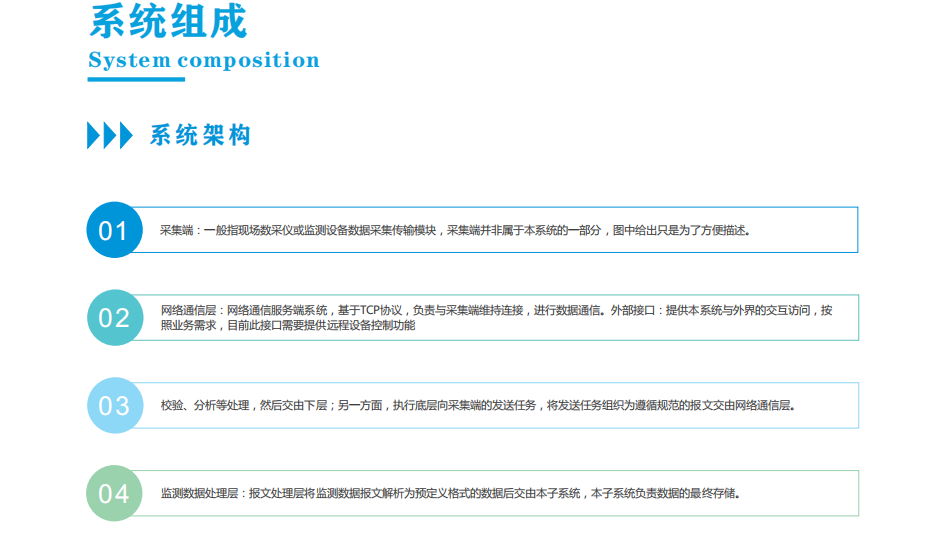Screen dimensions: 945x545
Task: Select the 系统架构 section heading
Action: coord(200,135)
